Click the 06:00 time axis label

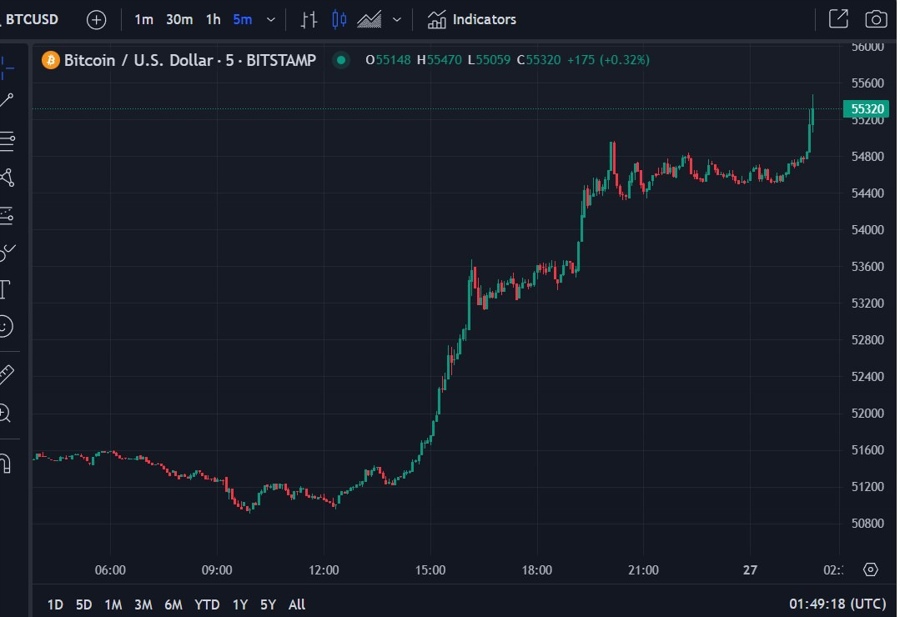(110, 570)
